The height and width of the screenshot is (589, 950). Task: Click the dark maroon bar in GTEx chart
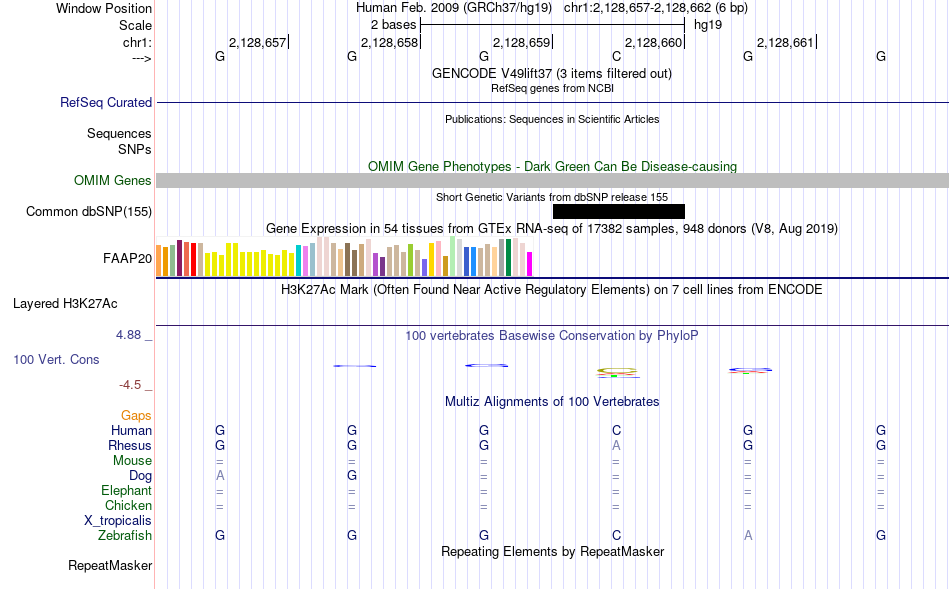pos(179,258)
